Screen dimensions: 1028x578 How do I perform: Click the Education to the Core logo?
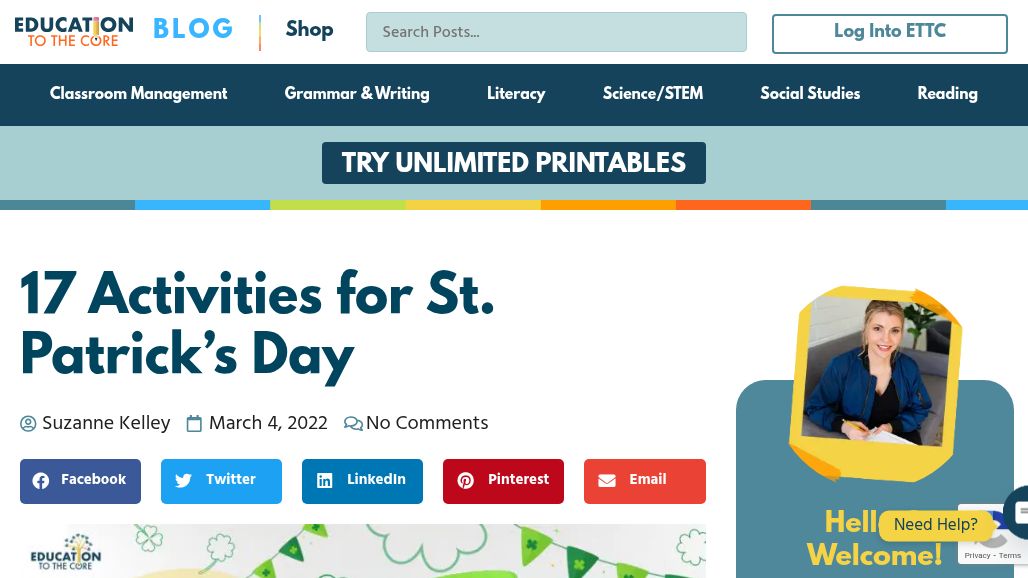(x=74, y=31)
